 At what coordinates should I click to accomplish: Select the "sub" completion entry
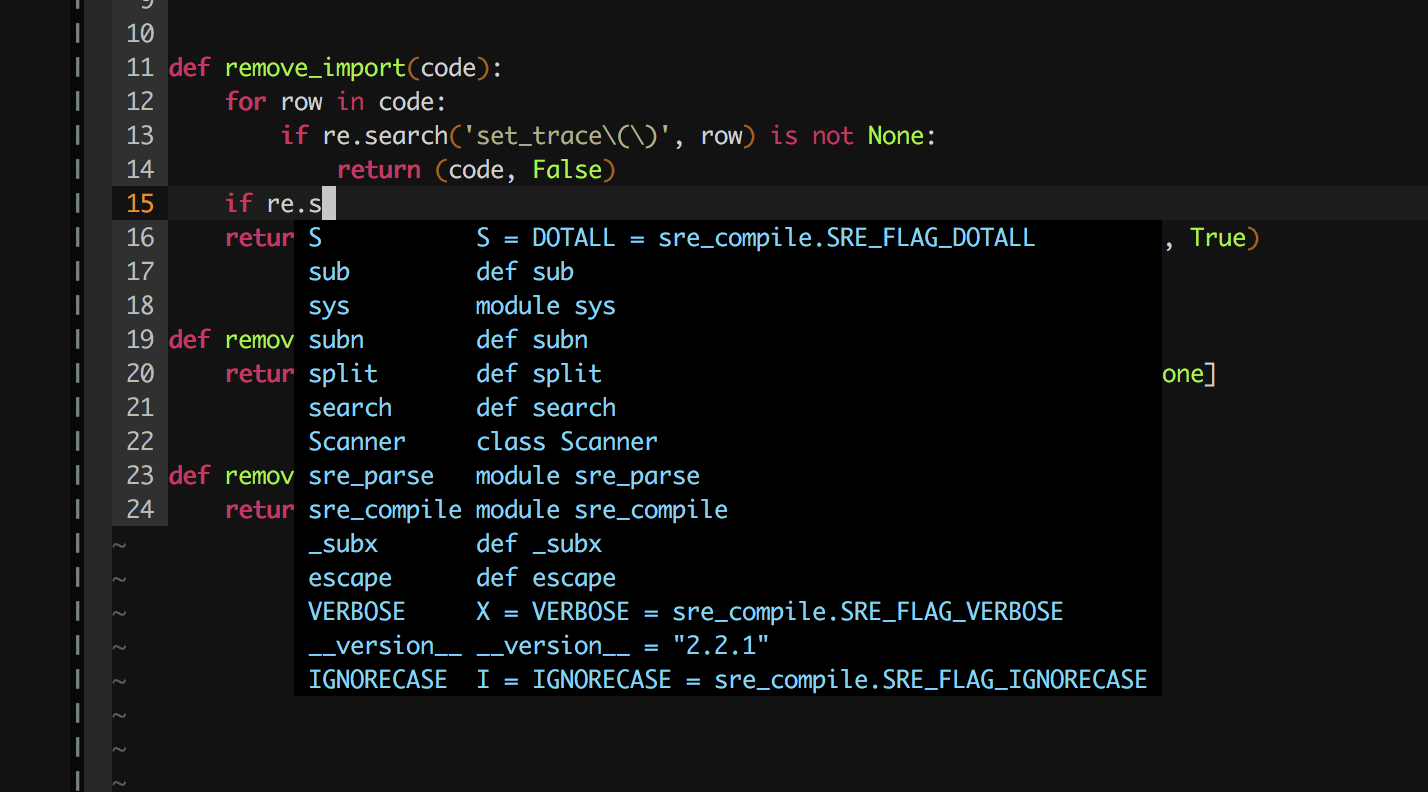click(x=328, y=271)
